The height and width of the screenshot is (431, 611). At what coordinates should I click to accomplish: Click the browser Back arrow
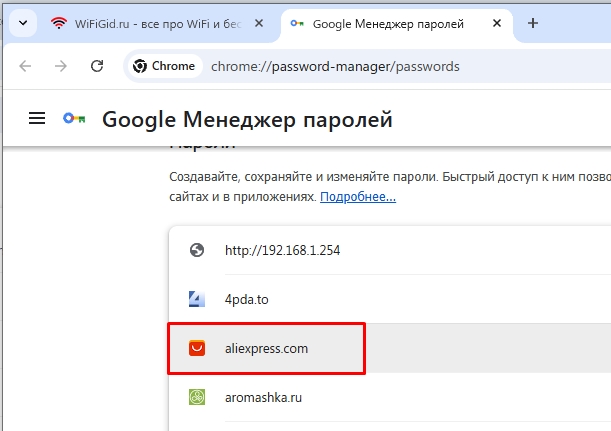tap(25, 66)
